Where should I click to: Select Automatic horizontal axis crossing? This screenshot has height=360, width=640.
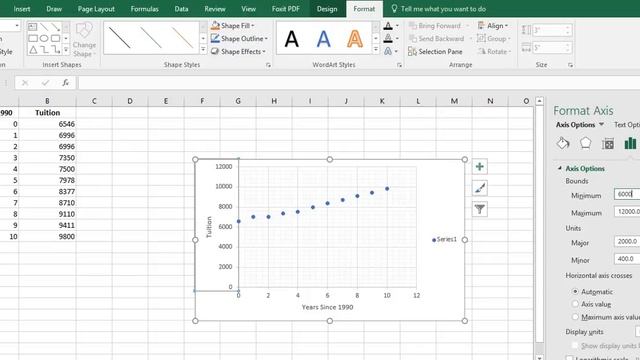[575, 291]
